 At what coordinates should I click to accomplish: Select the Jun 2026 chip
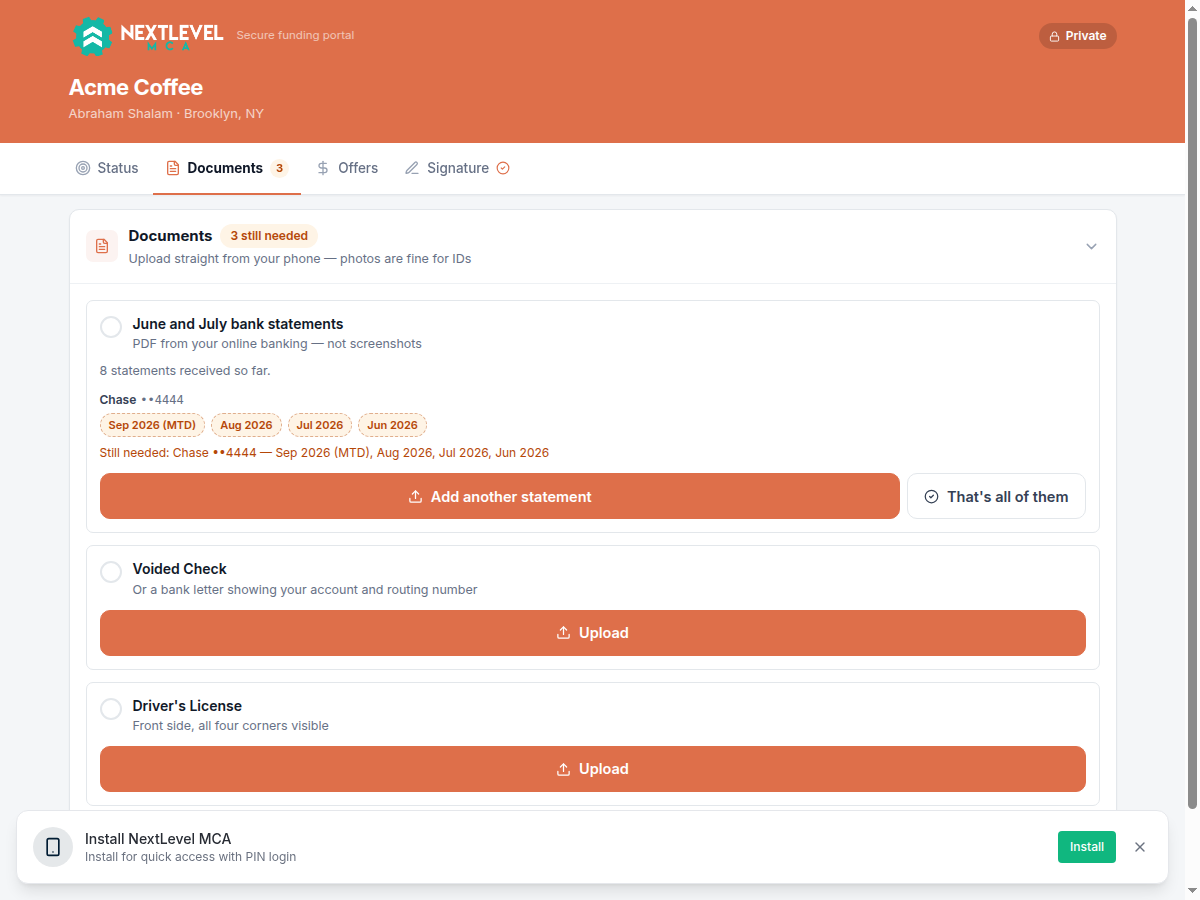pyautogui.click(x=392, y=425)
